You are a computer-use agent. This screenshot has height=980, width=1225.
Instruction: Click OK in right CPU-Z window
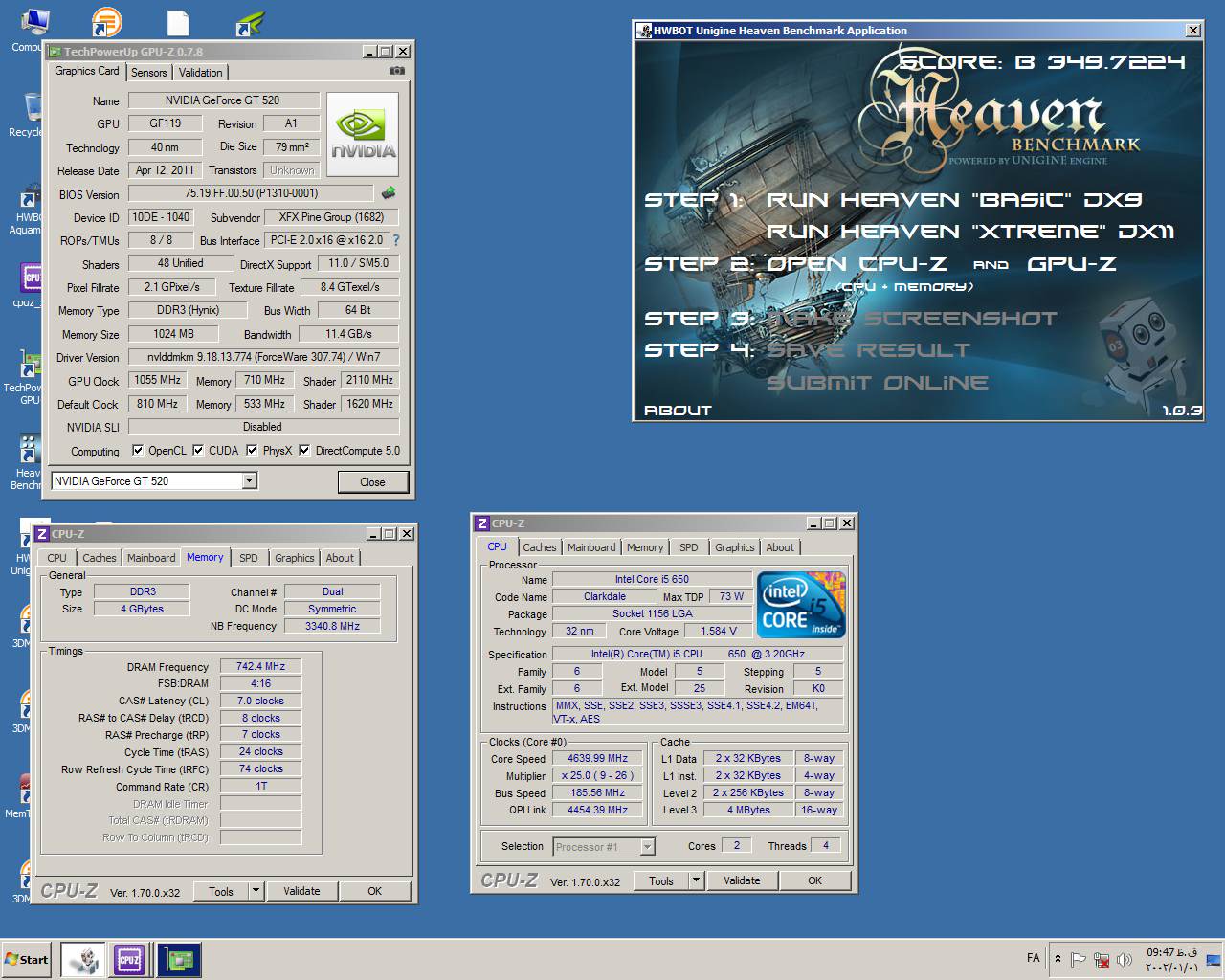(814, 880)
